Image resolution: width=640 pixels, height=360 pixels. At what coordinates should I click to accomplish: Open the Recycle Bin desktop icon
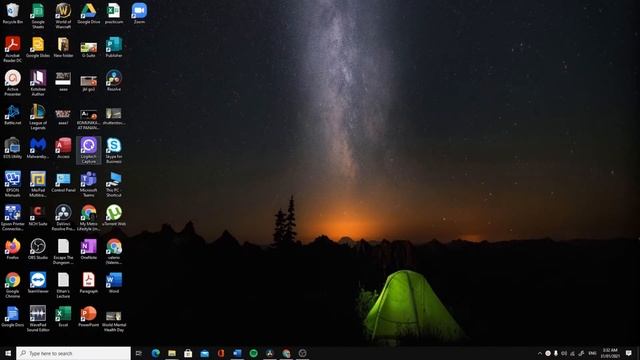(x=13, y=13)
